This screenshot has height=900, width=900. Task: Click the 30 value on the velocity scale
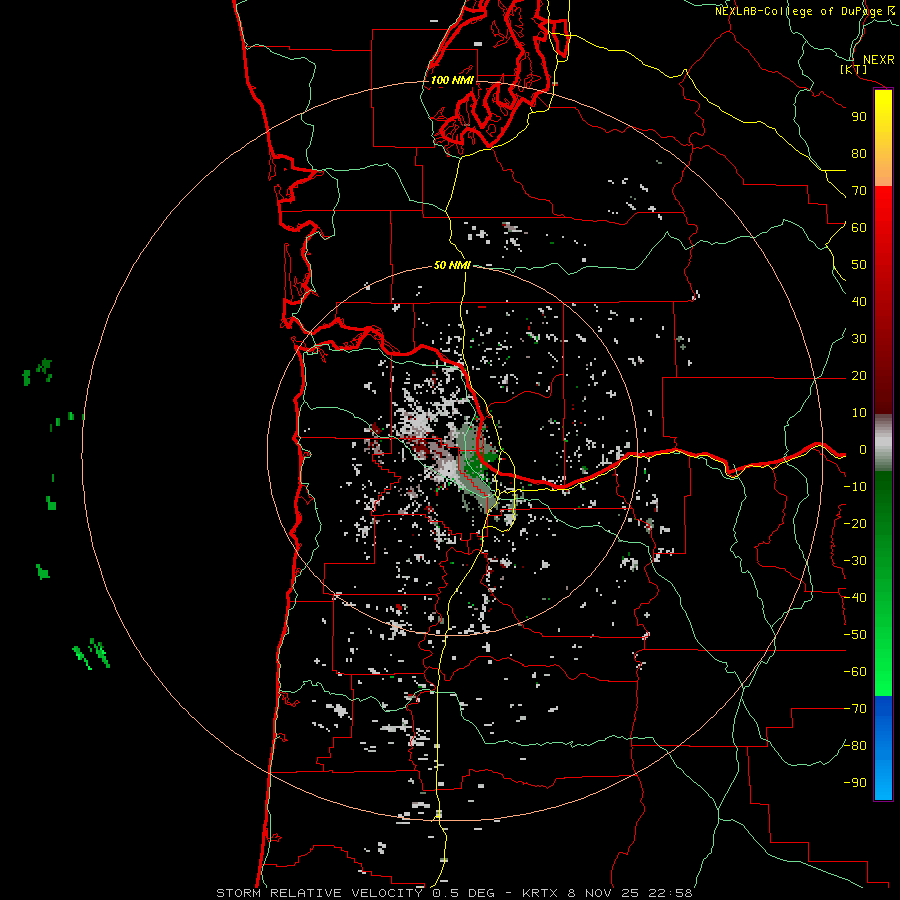[x=859, y=339]
